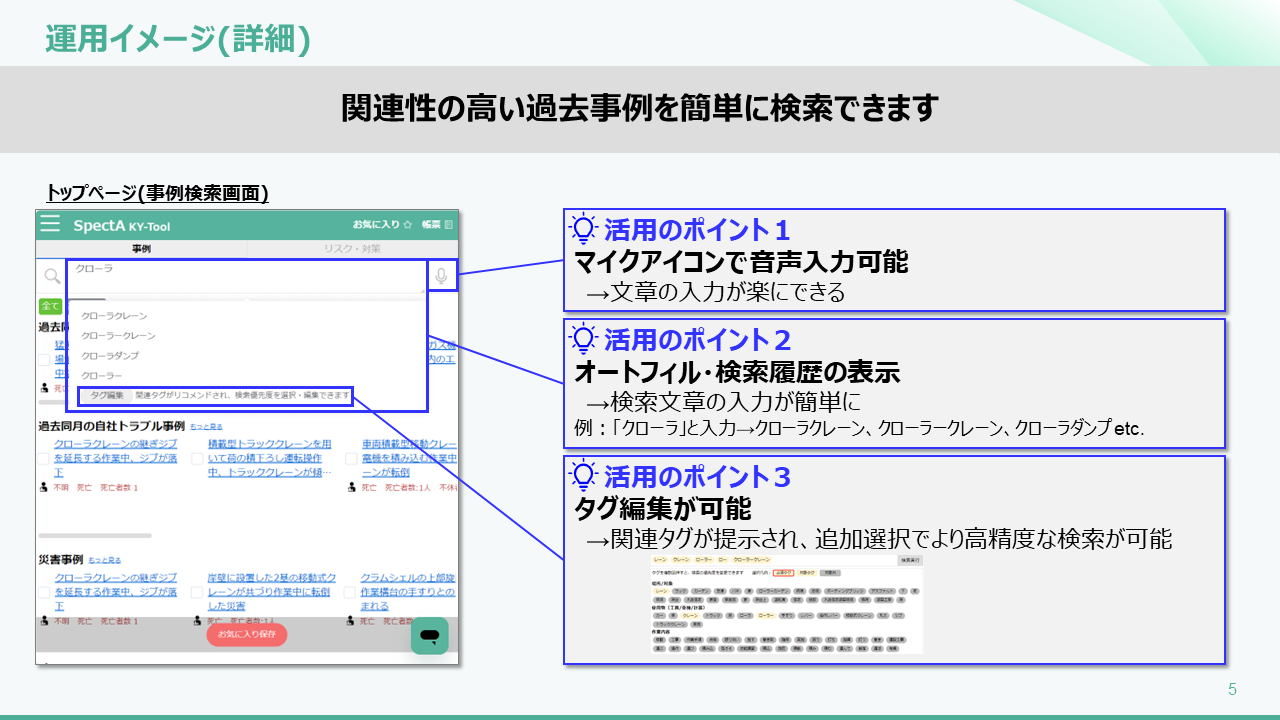Image resolution: width=1280 pixels, height=720 pixels.
Task: Switch to the リスク・対策 tab
Action: (352, 248)
